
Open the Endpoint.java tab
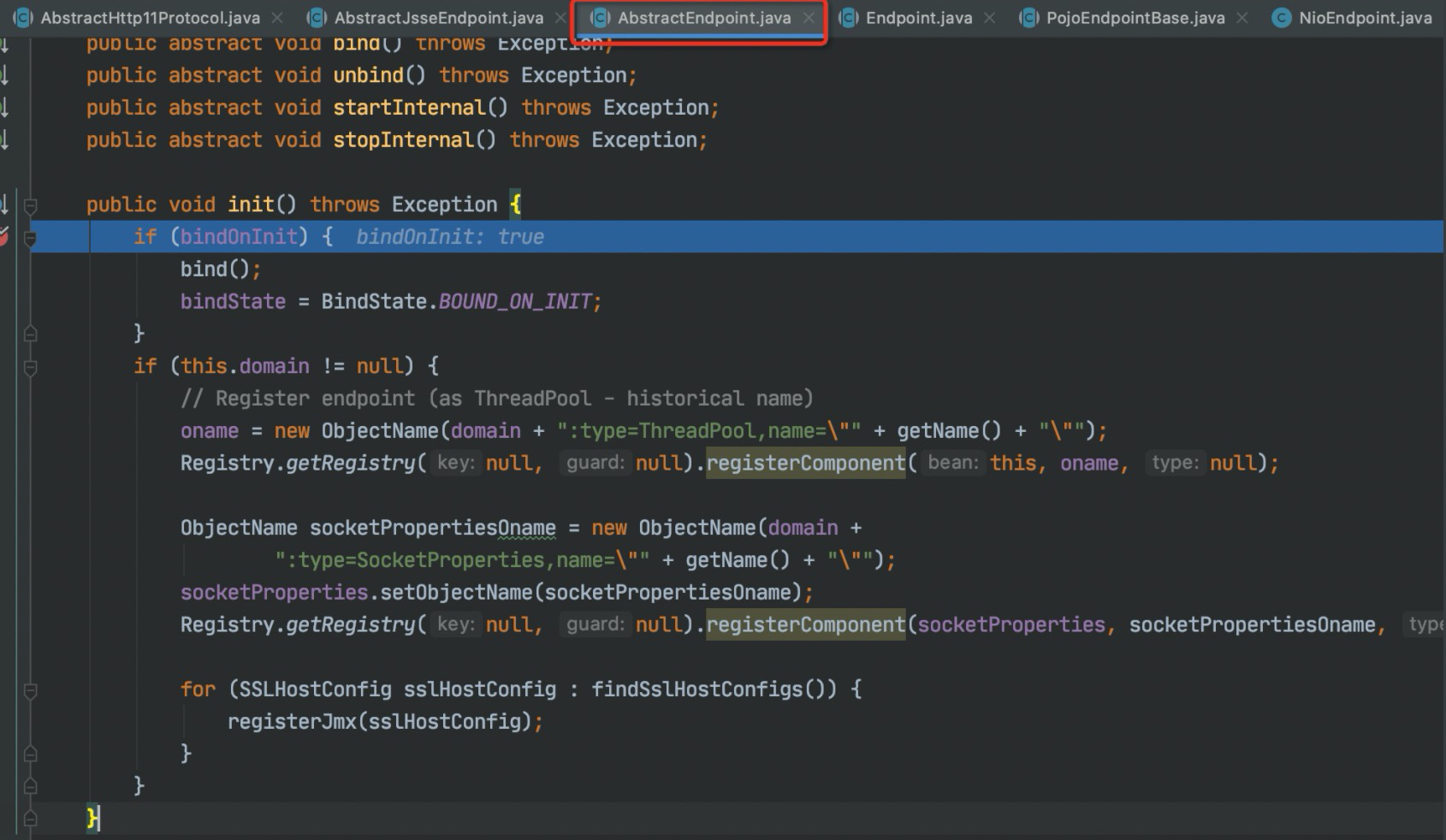click(x=919, y=17)
